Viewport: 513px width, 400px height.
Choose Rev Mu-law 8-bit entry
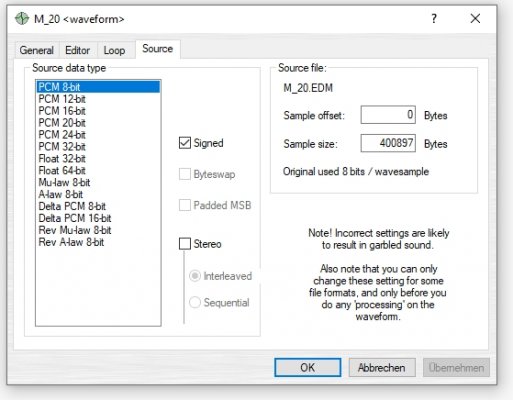[x=98, y=230]
